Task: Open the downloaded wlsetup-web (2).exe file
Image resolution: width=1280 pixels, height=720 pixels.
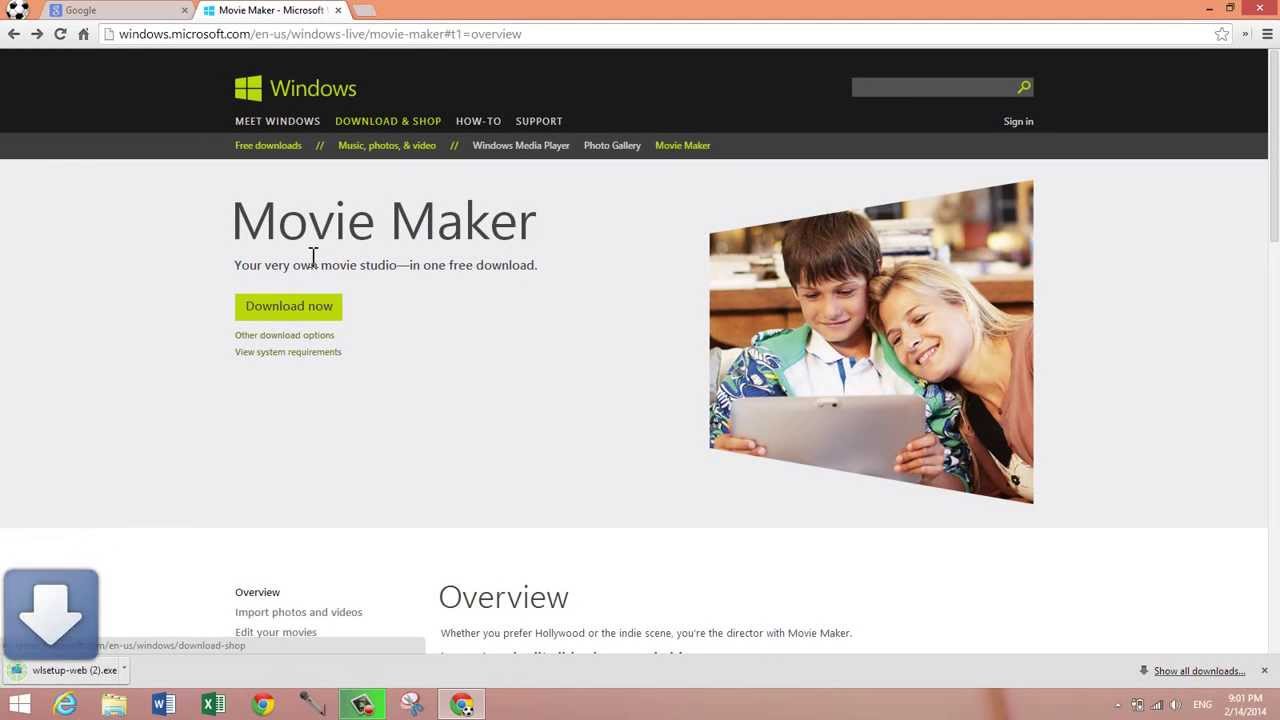Action: coord(66,670)
